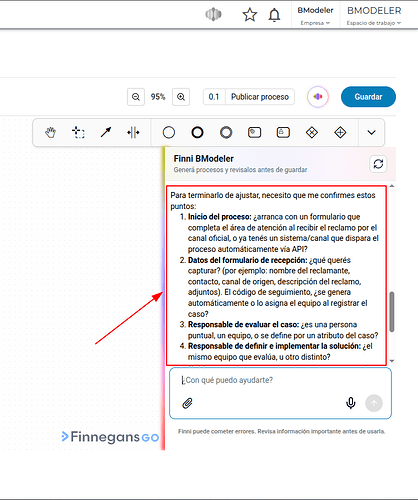Select the hand pan tool

(x=50, y=133)
